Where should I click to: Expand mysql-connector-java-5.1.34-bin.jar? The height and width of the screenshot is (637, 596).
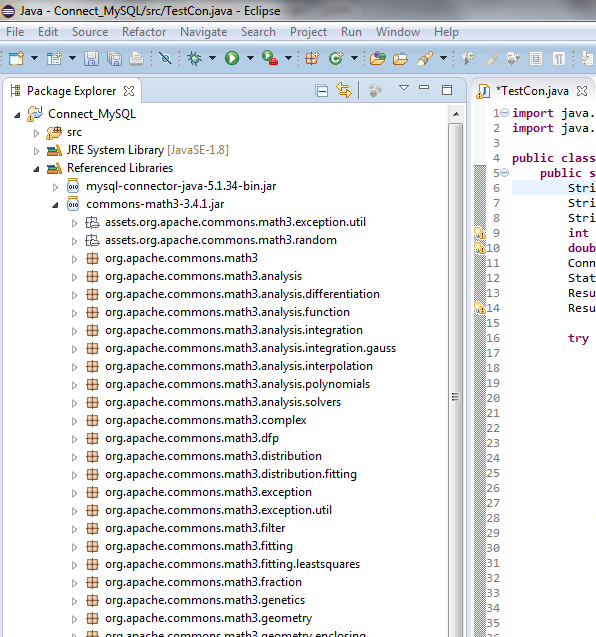(55, 187)
